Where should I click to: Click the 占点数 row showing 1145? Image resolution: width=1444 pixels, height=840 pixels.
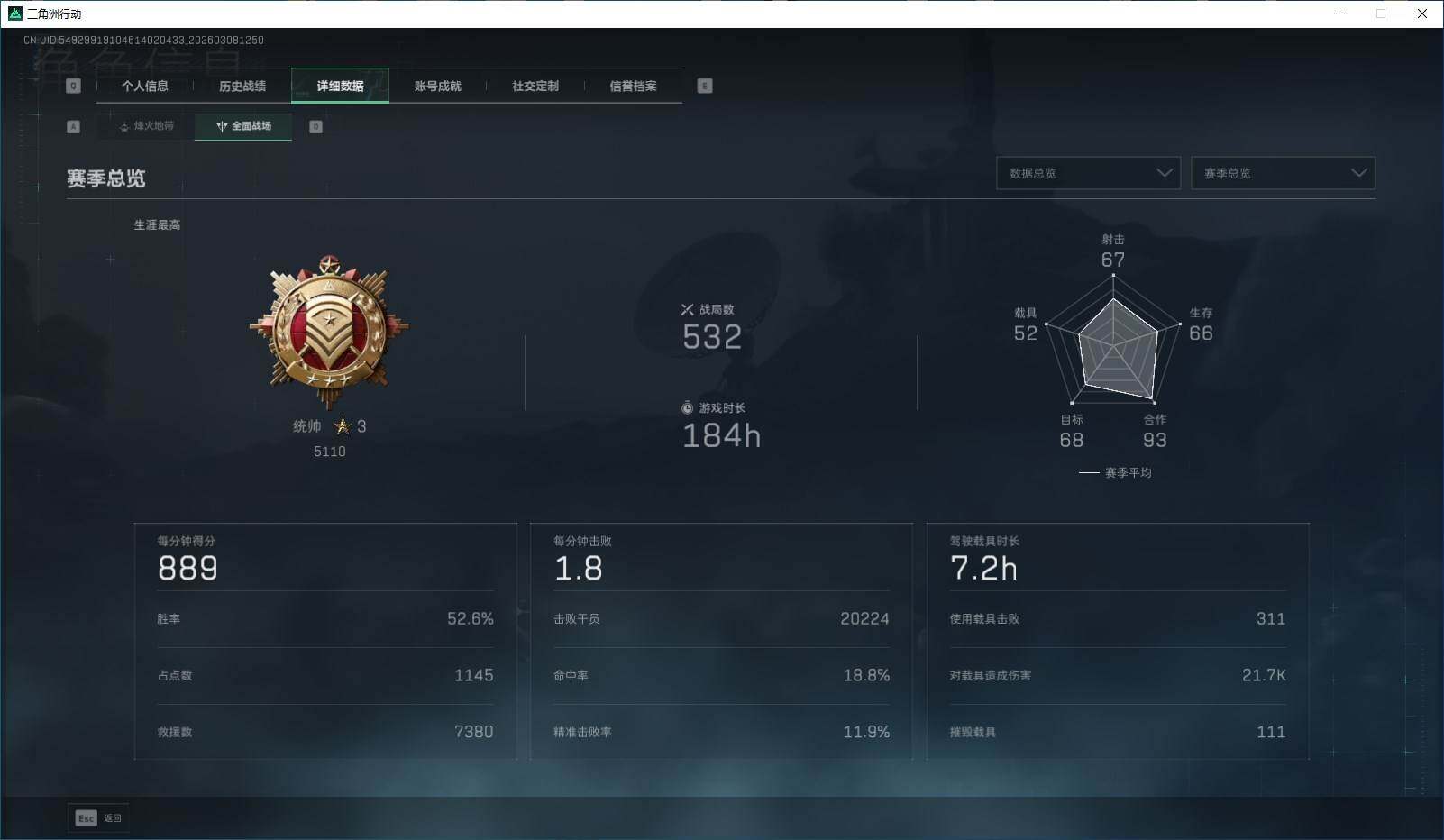click(x=325, y=676)
